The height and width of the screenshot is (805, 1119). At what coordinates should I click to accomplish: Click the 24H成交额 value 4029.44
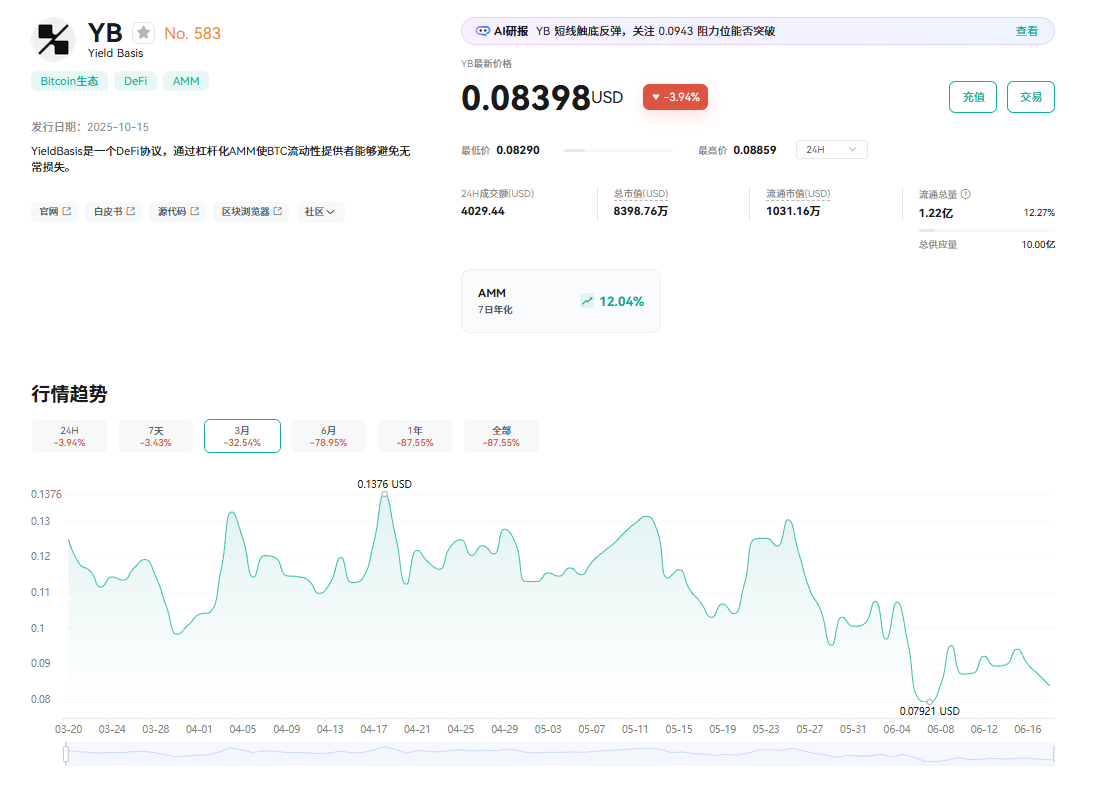(483, 211)
